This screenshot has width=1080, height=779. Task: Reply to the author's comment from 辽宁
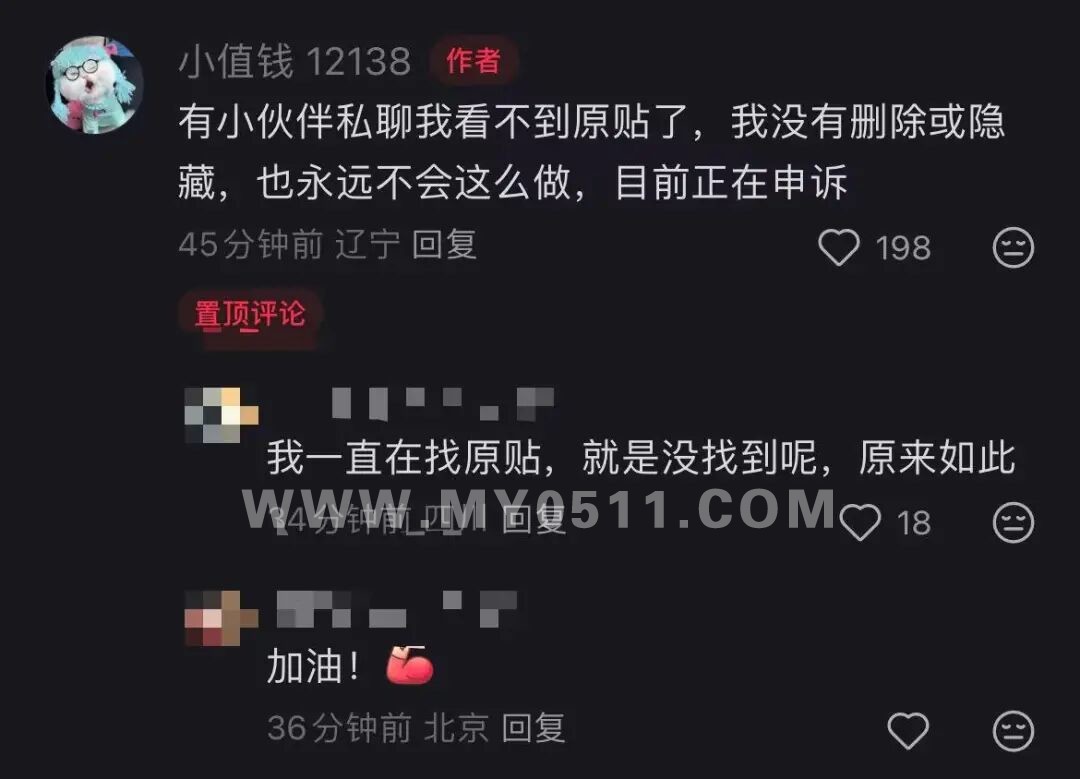pos(444,245)
